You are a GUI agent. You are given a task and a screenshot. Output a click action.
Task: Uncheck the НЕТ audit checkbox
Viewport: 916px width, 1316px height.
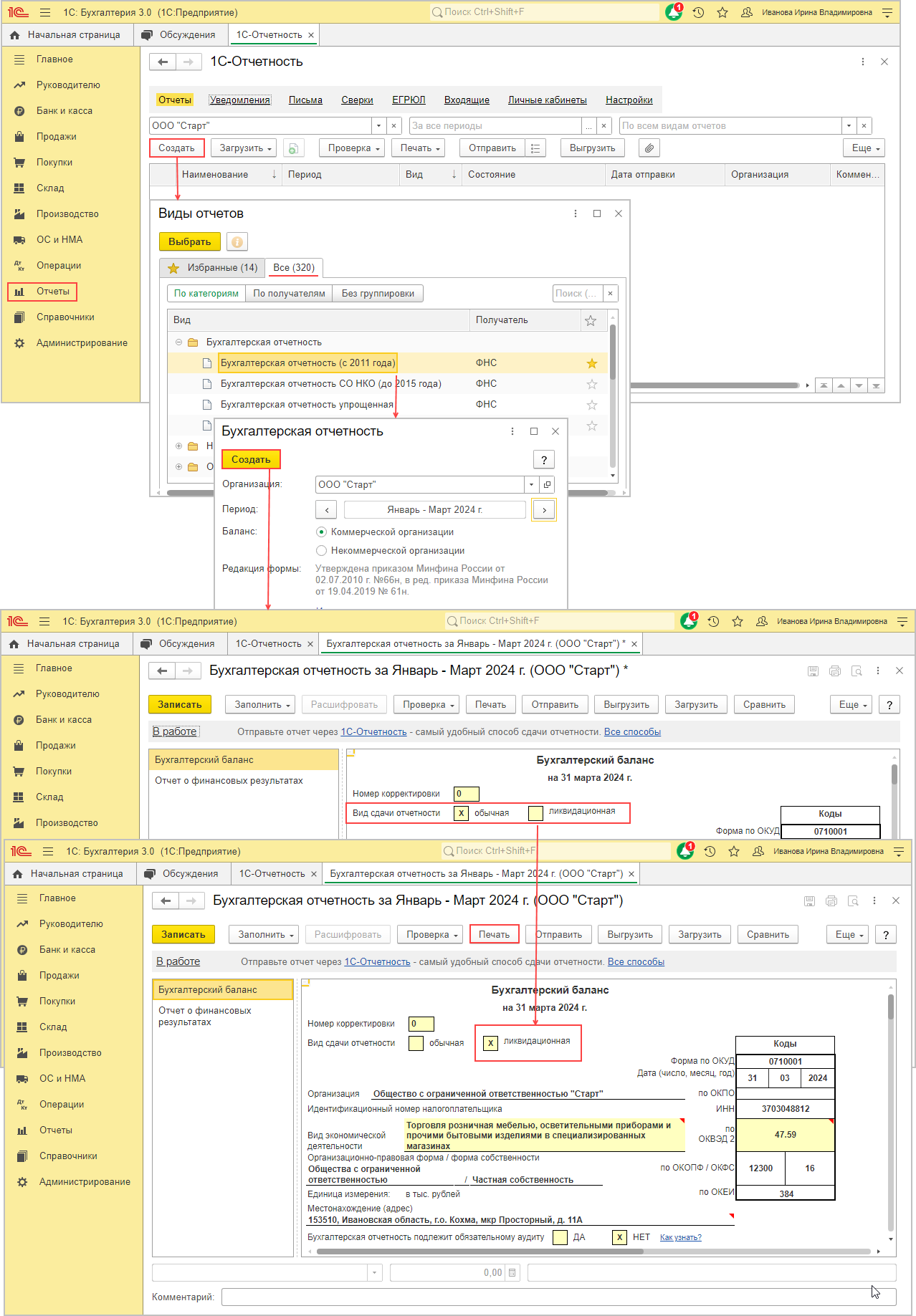click(x=620, y=1237)
